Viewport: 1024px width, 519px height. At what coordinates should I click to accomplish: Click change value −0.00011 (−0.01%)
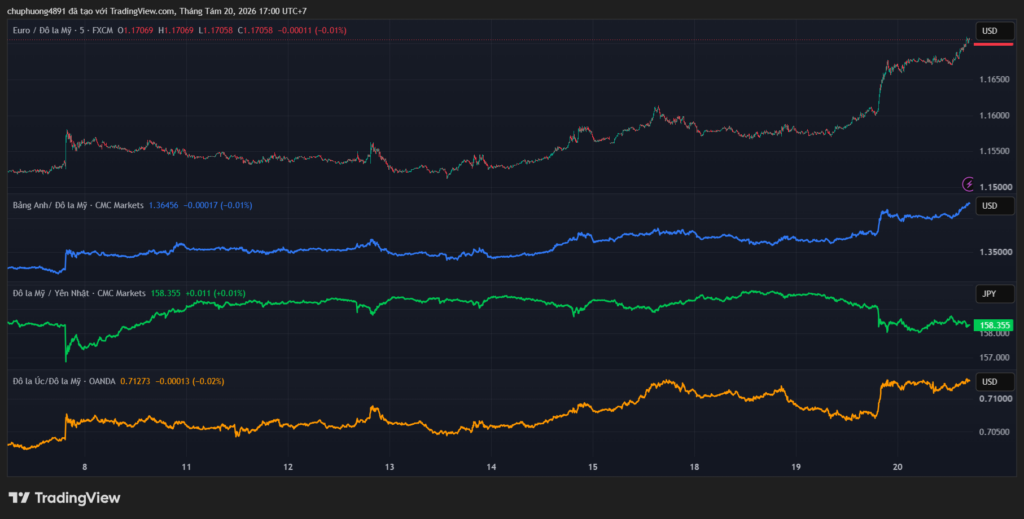point(312,30)
